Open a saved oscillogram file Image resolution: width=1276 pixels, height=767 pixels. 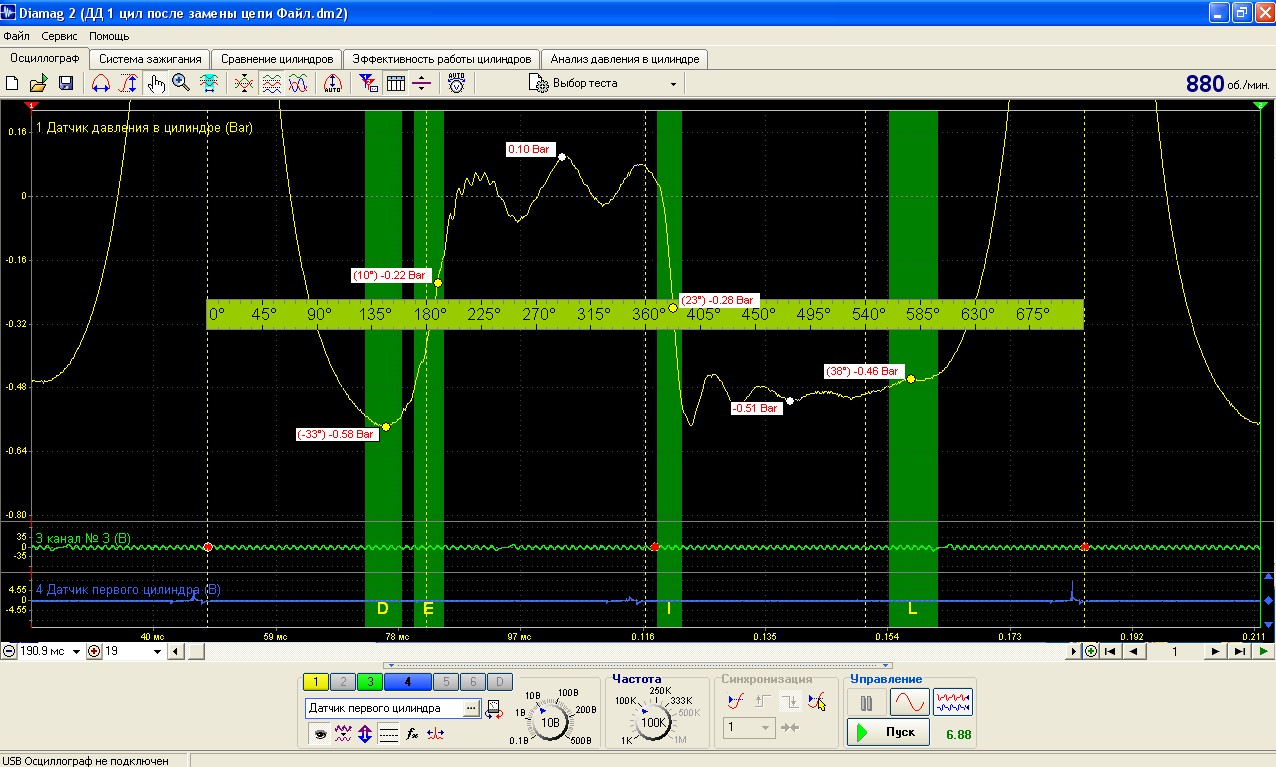pos(38,84)
